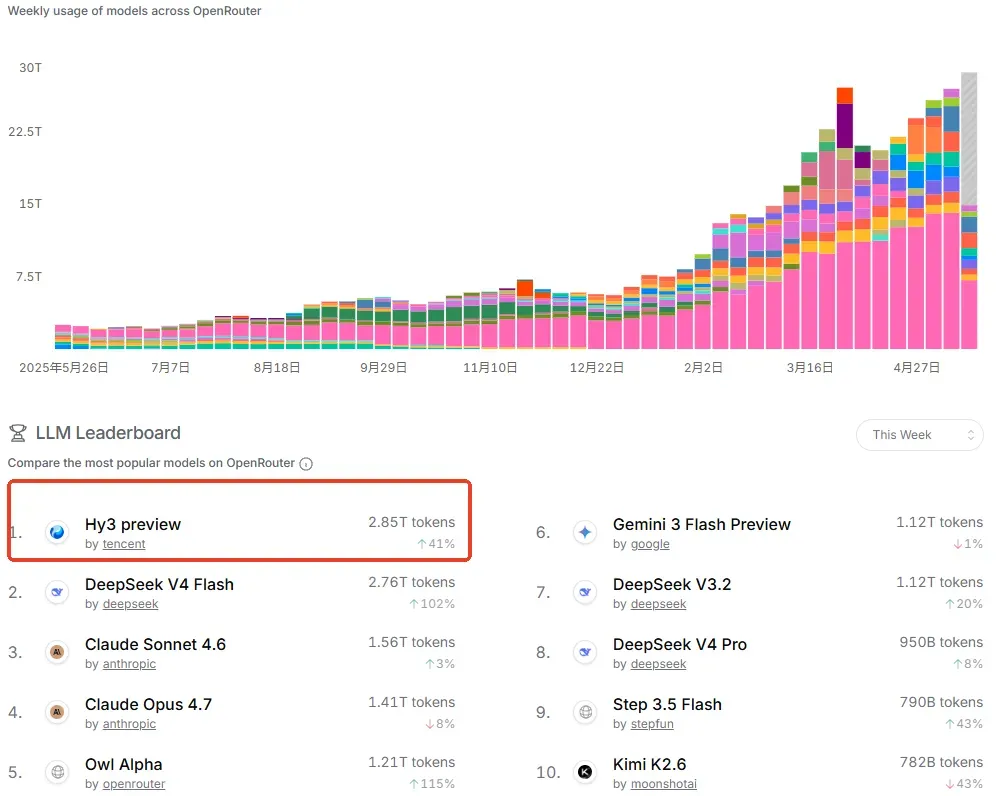Open the Gemini 3 Flash Preview model title
This screenshot has width=1004, height=796.
click(702, 524)
